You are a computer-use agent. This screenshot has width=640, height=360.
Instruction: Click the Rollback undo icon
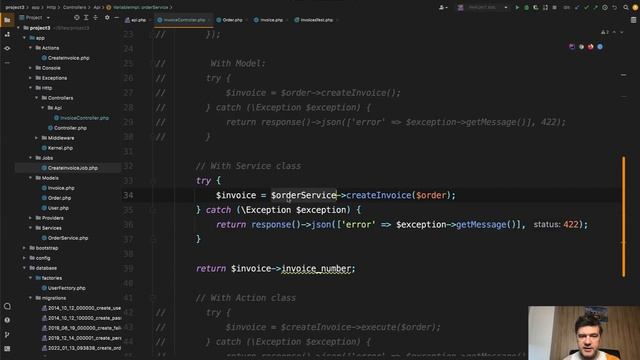(x=614, y=7)
